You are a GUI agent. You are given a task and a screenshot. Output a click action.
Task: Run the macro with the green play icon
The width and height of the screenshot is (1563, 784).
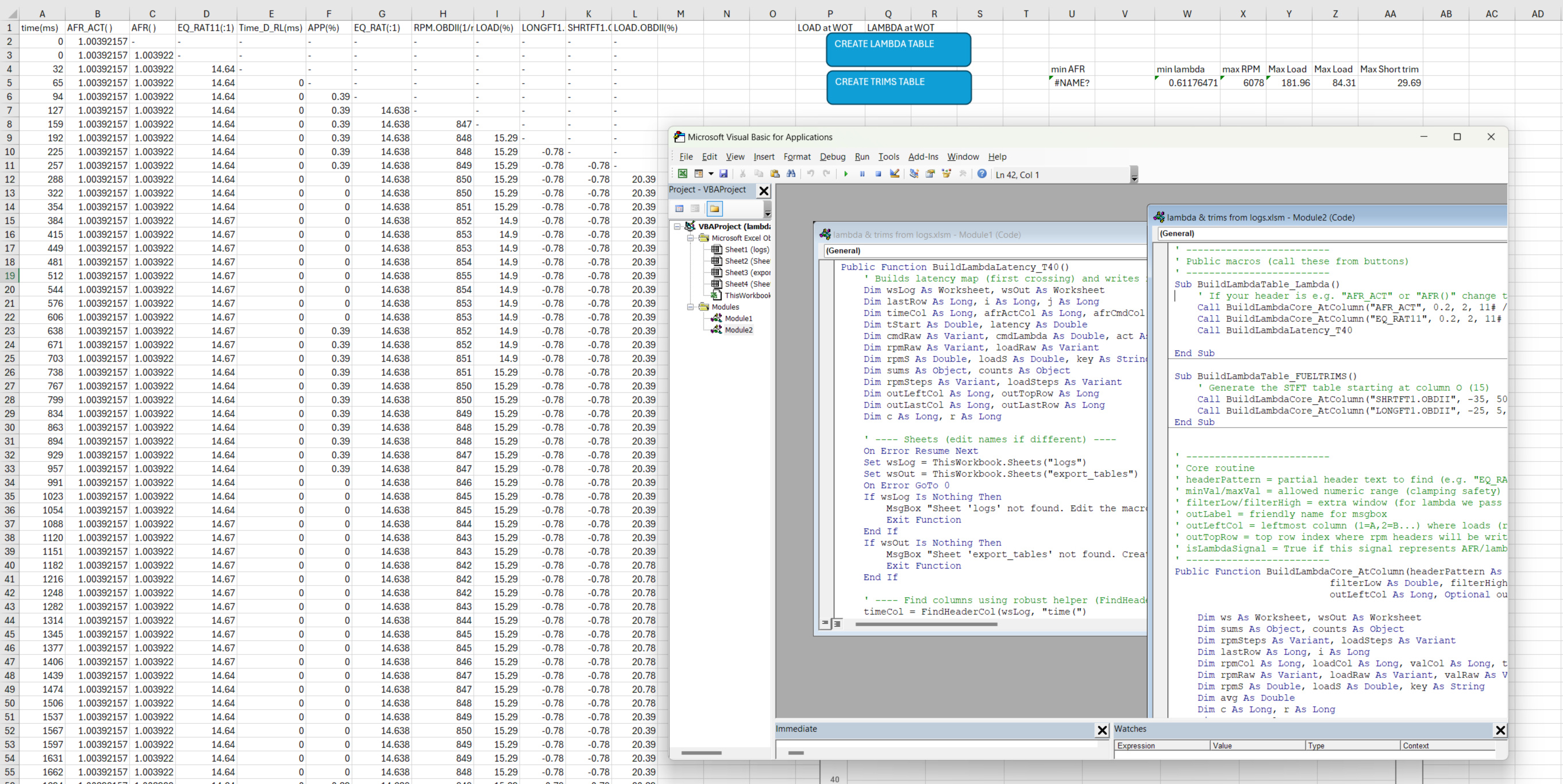[x=846, y=174]
